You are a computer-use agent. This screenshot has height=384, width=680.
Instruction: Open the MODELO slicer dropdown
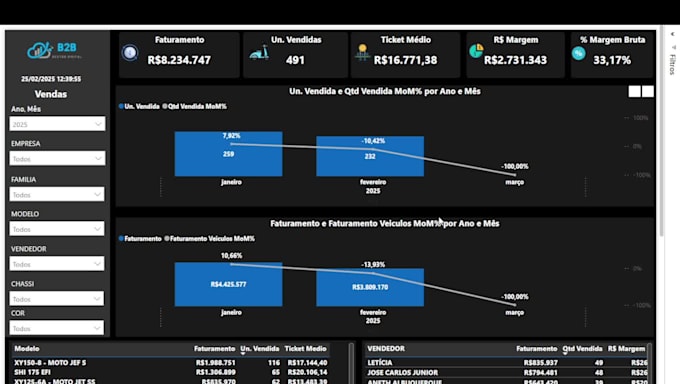(57, 229)
